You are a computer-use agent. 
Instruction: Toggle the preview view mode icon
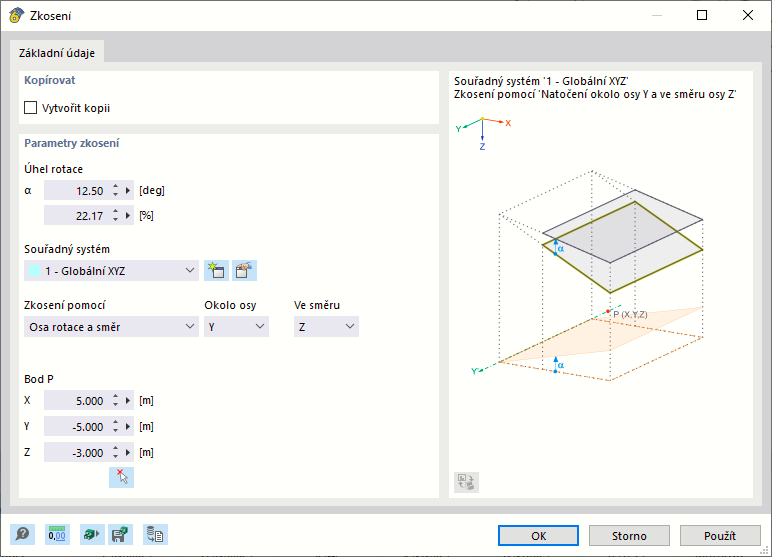[x=466, y=482]
